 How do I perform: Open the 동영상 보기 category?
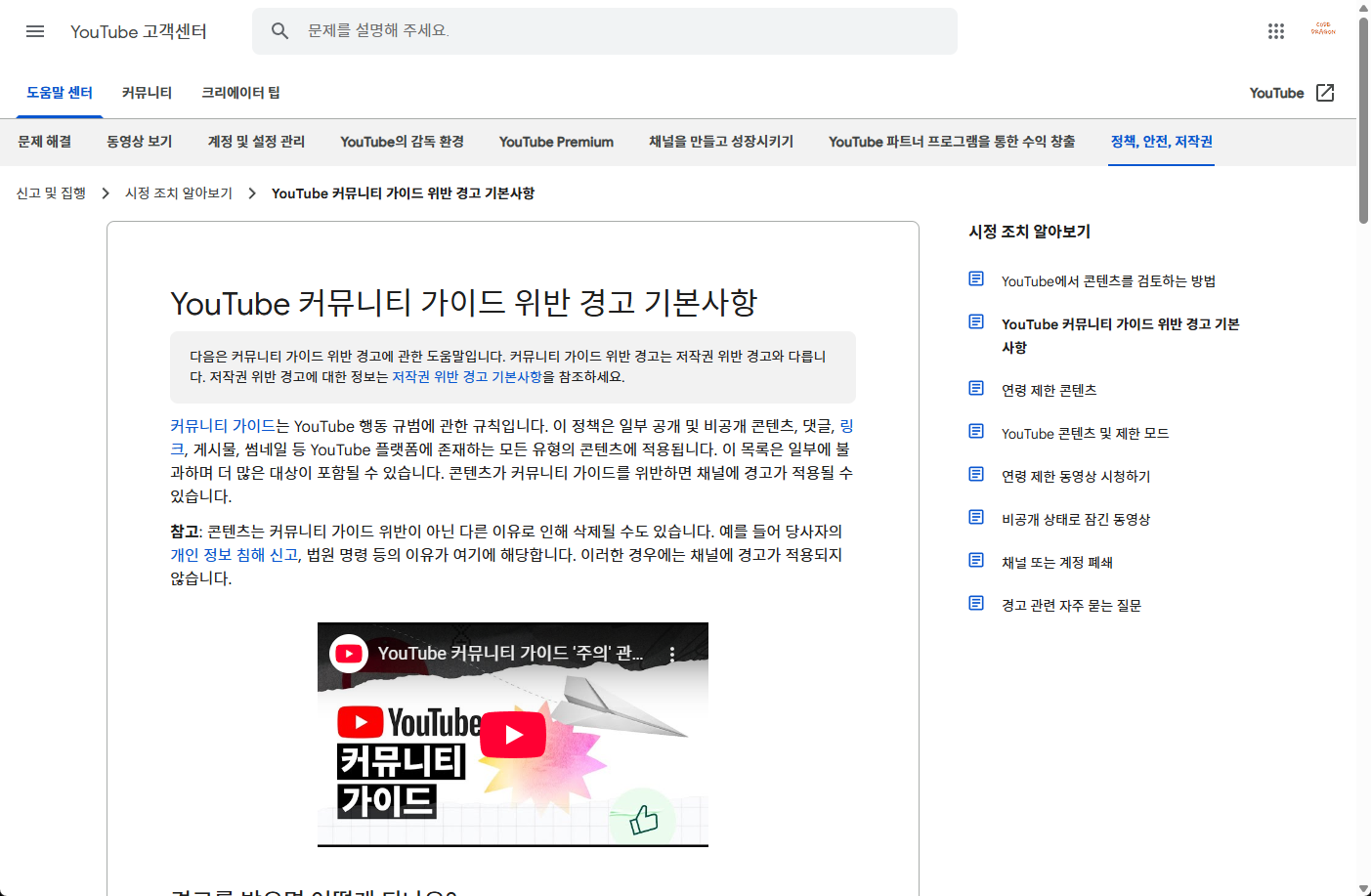click(140, 142)
